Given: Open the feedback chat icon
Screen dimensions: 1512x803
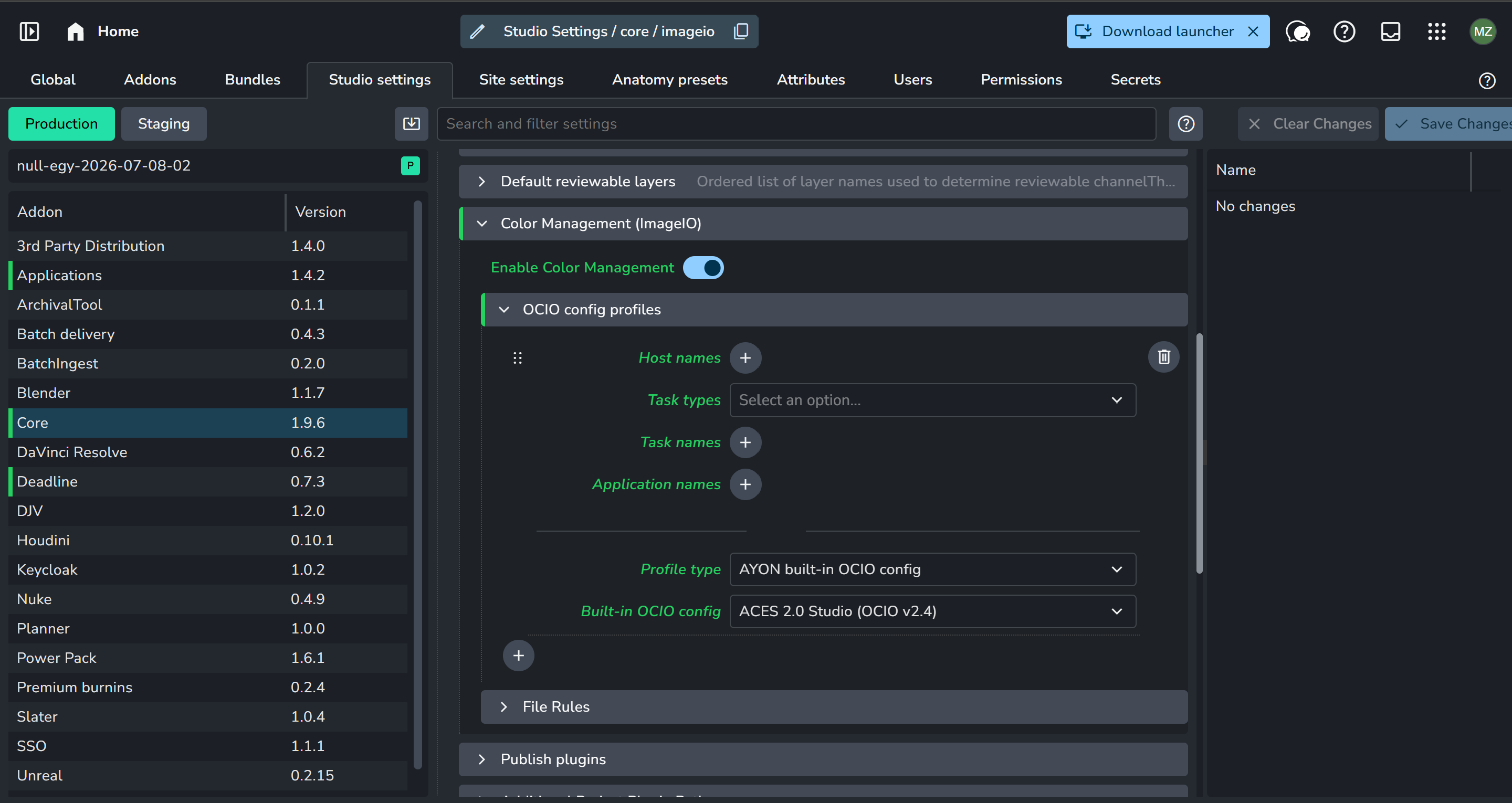Looking at the screenshot, I should click(1298, 31).
